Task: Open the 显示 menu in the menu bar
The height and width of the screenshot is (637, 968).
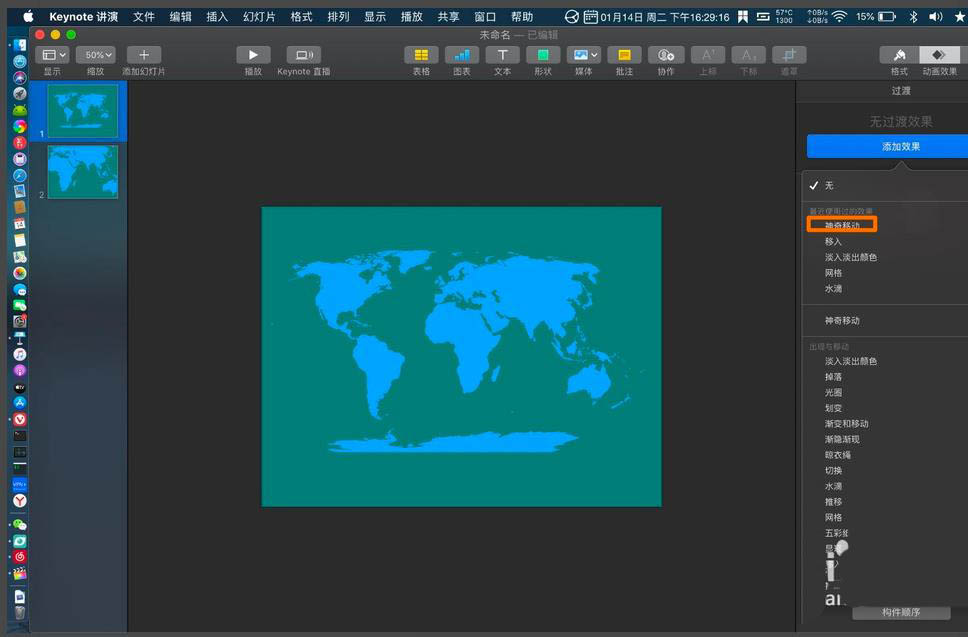Action: coord(375,17)
